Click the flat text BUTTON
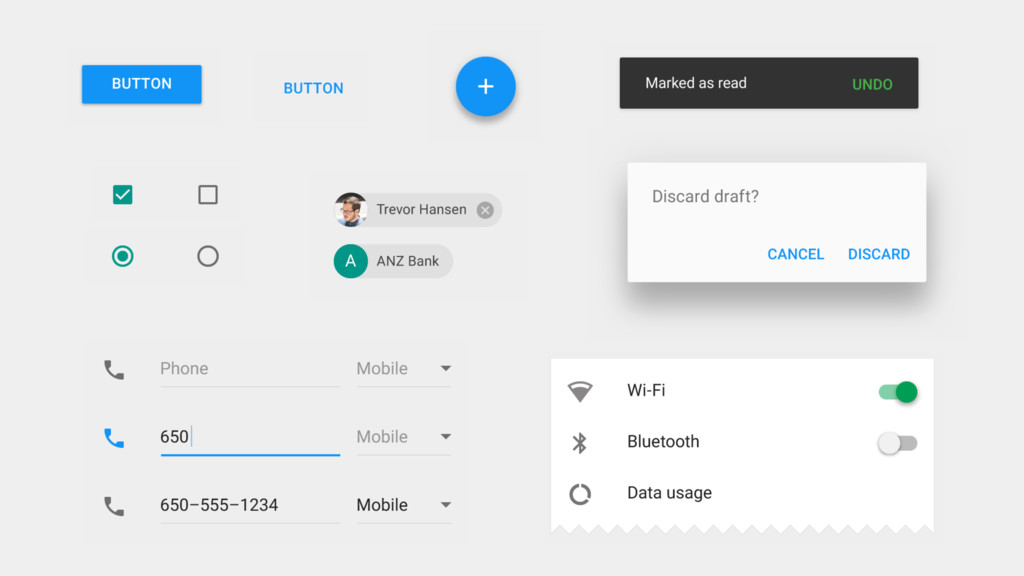 [313, 88]
